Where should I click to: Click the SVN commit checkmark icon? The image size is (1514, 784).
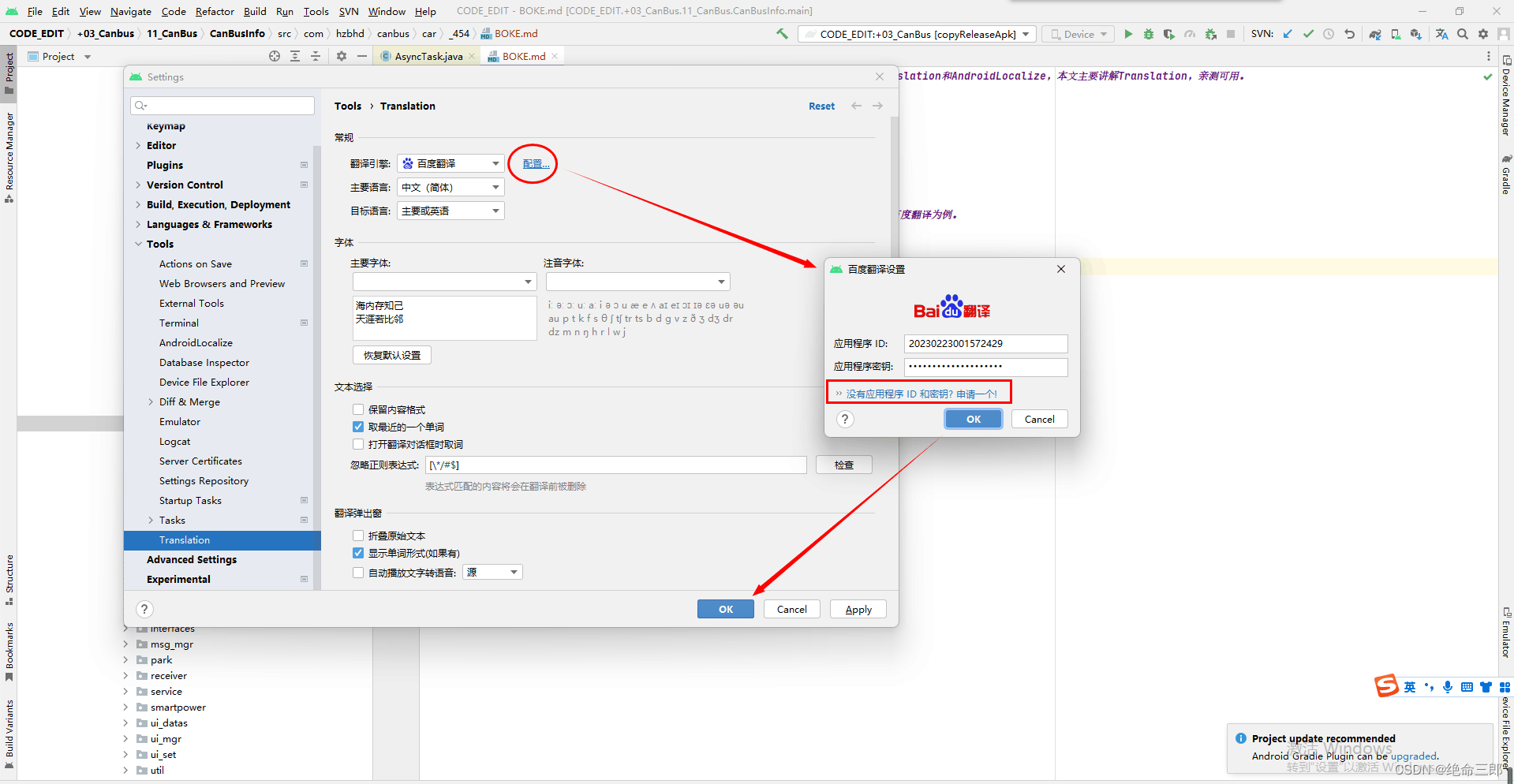pyautogui.click(x=1308, y=34)
